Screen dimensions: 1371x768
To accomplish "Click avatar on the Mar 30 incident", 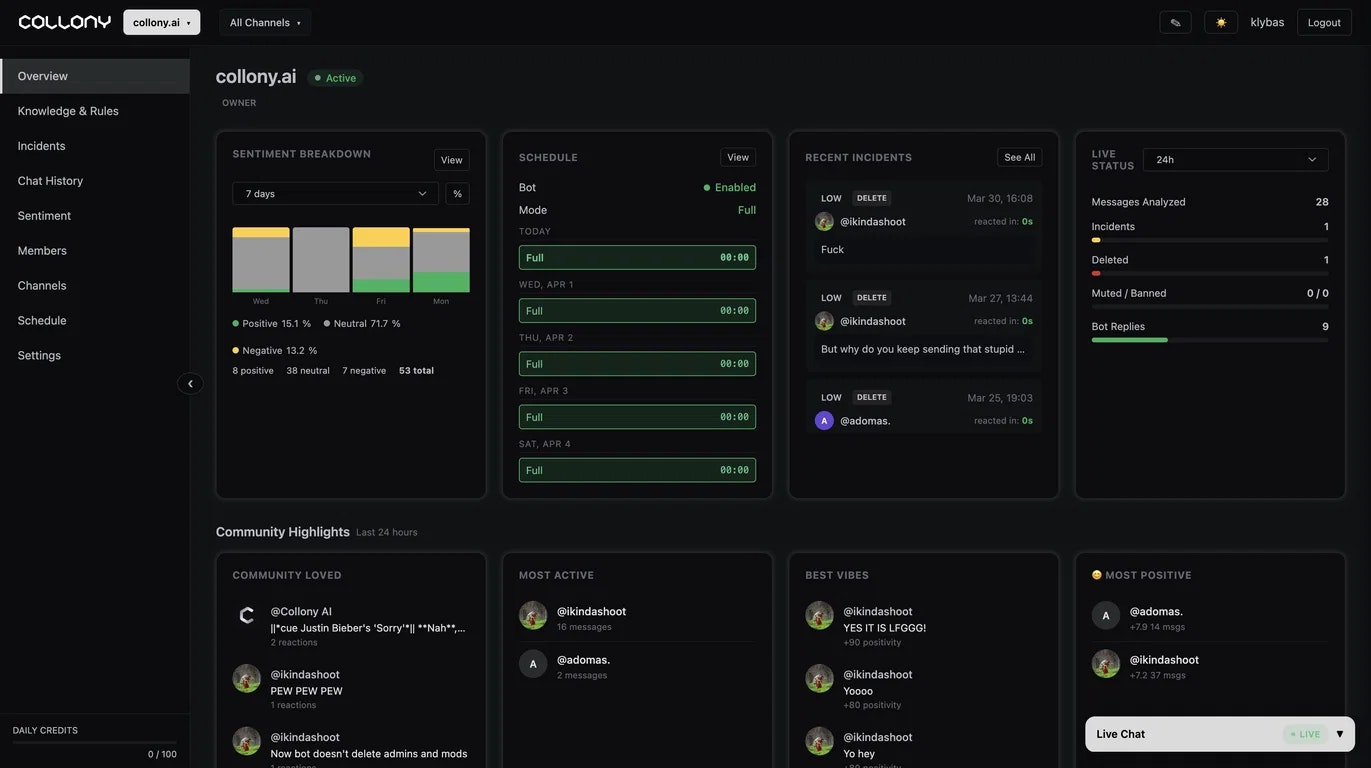I will [x=824, y=221].
